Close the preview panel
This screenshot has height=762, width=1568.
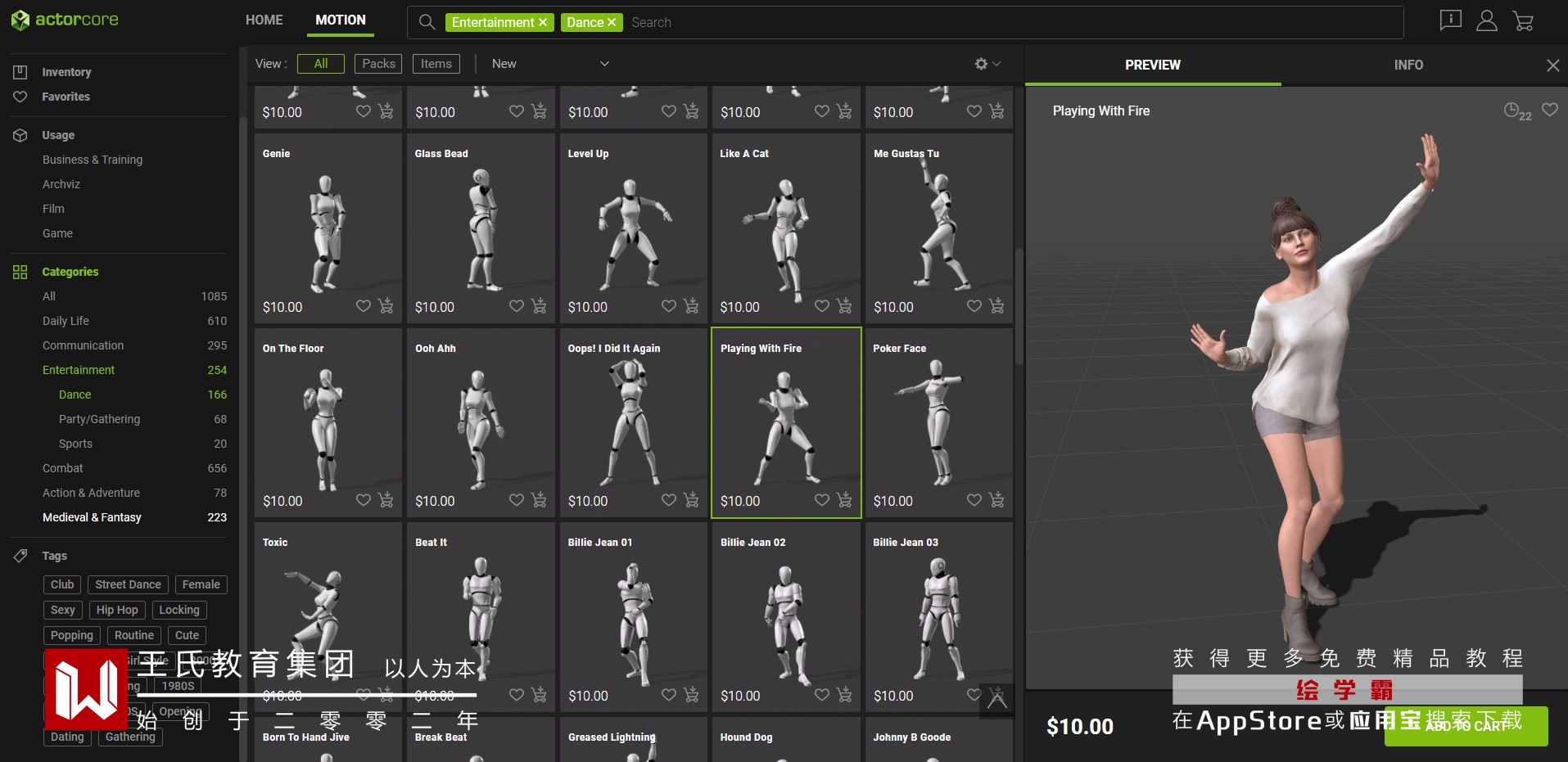1552,65
